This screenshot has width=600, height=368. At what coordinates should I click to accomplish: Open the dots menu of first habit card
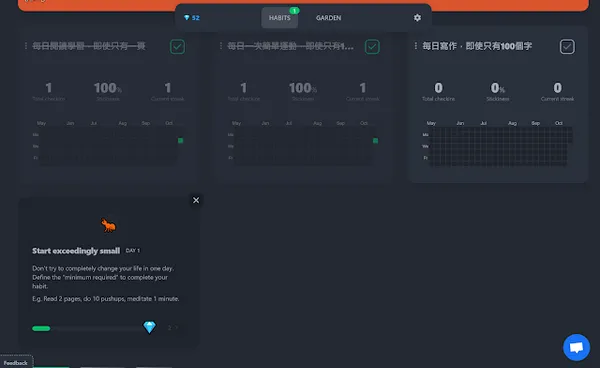click(x=26, y=46)
